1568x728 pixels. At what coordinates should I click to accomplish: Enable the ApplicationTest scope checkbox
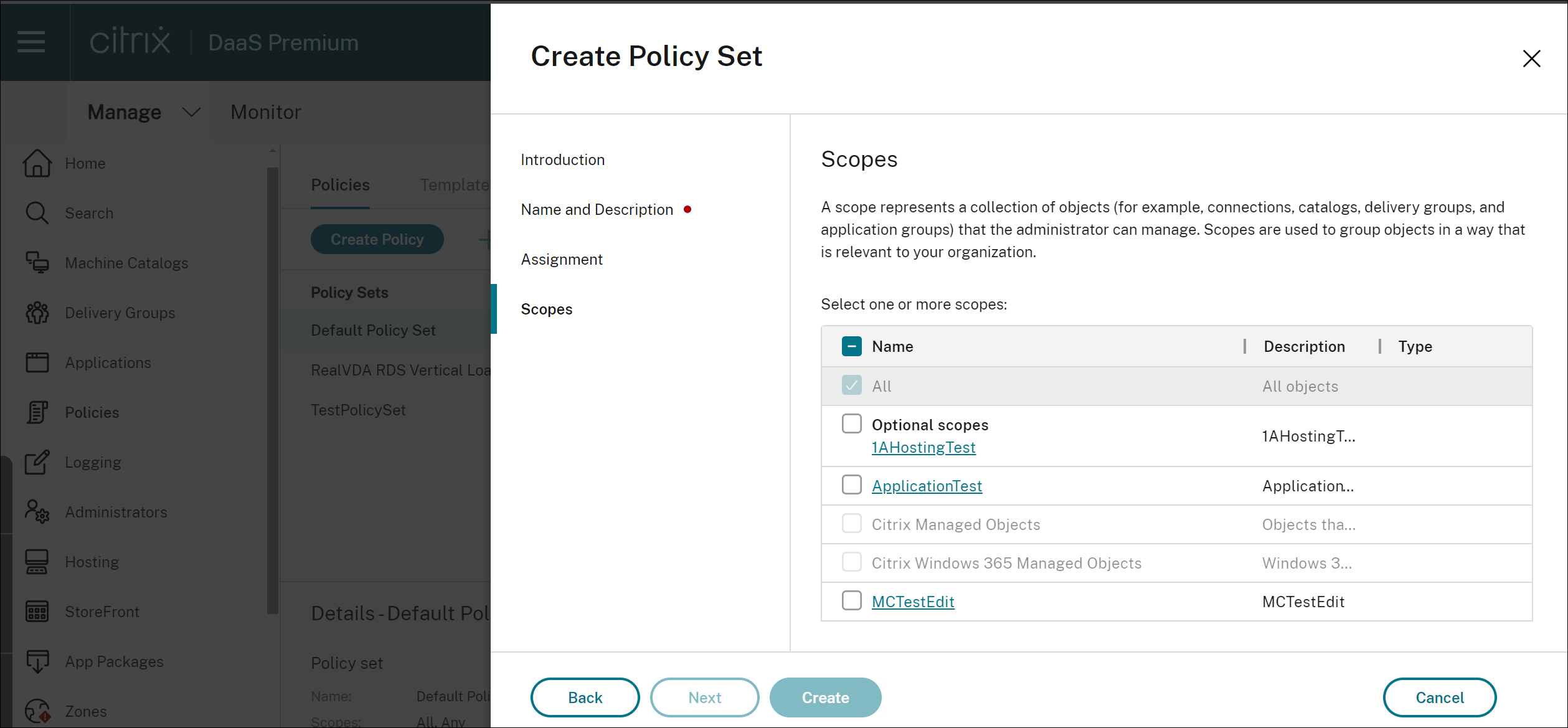(850, 486)
